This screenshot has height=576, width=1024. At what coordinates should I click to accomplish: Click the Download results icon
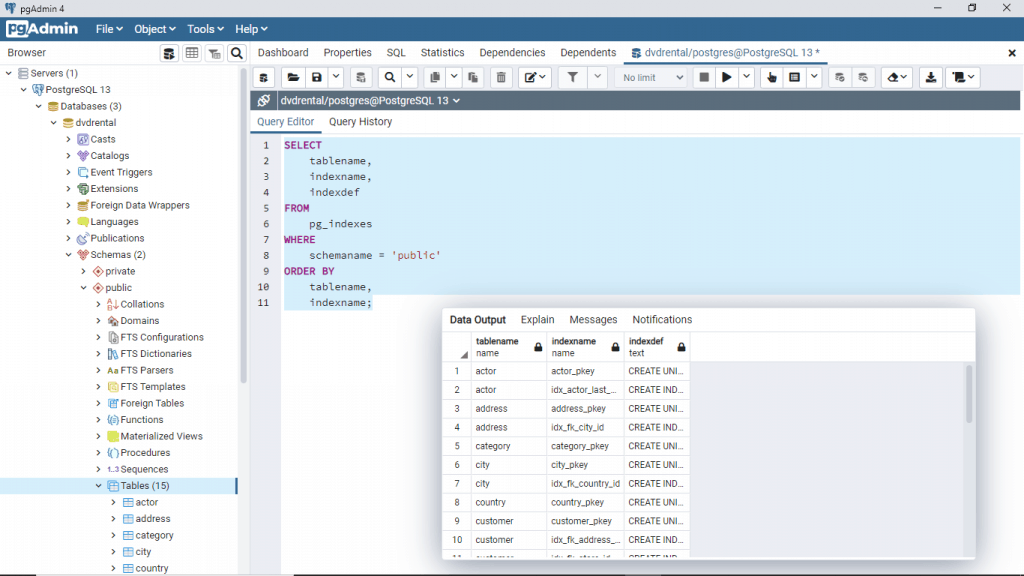[931, 77]
